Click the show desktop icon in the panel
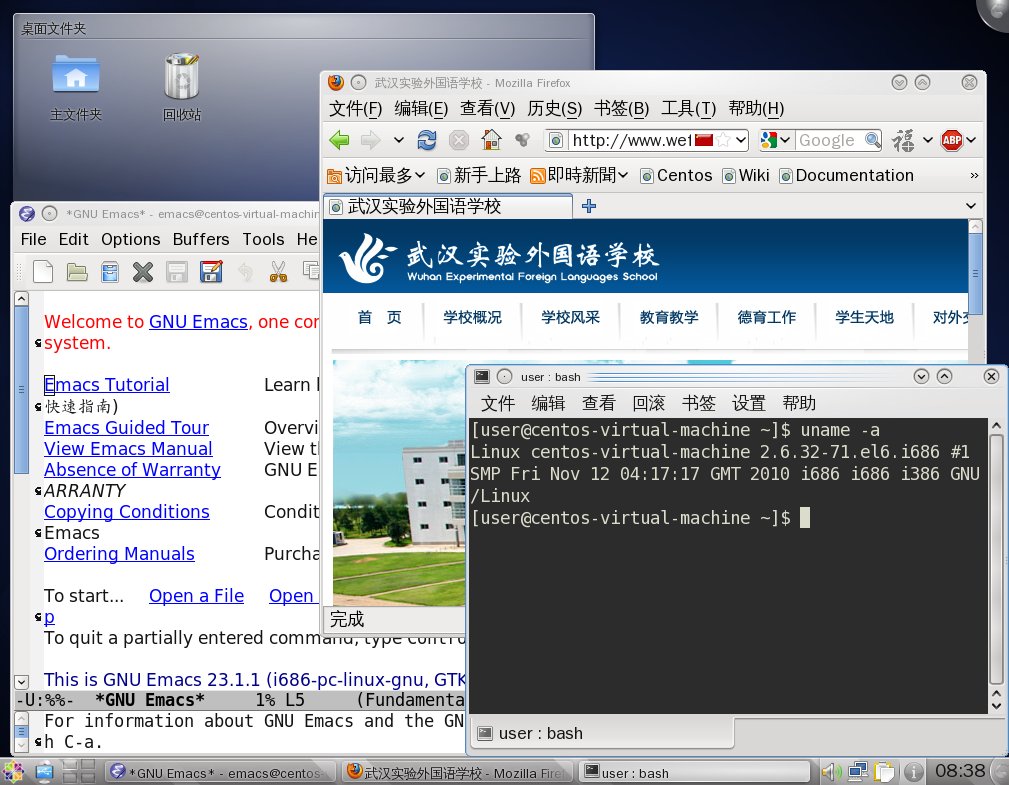Screen dimensions: 1009x785 click(44, 771)
